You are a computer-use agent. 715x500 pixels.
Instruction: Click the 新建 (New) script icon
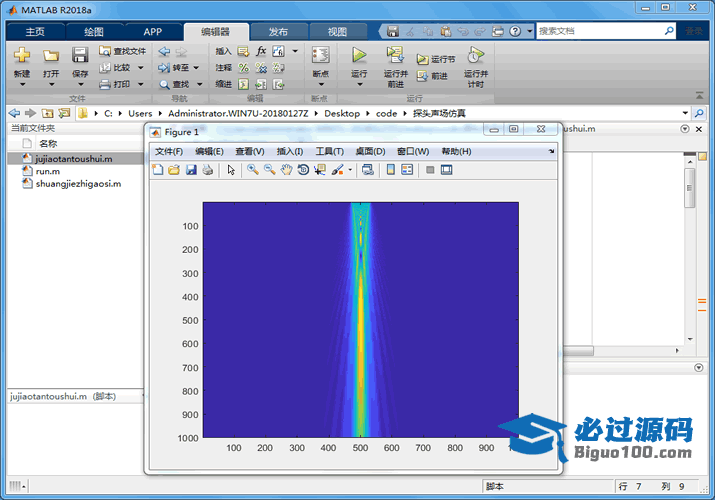[21, 56]
